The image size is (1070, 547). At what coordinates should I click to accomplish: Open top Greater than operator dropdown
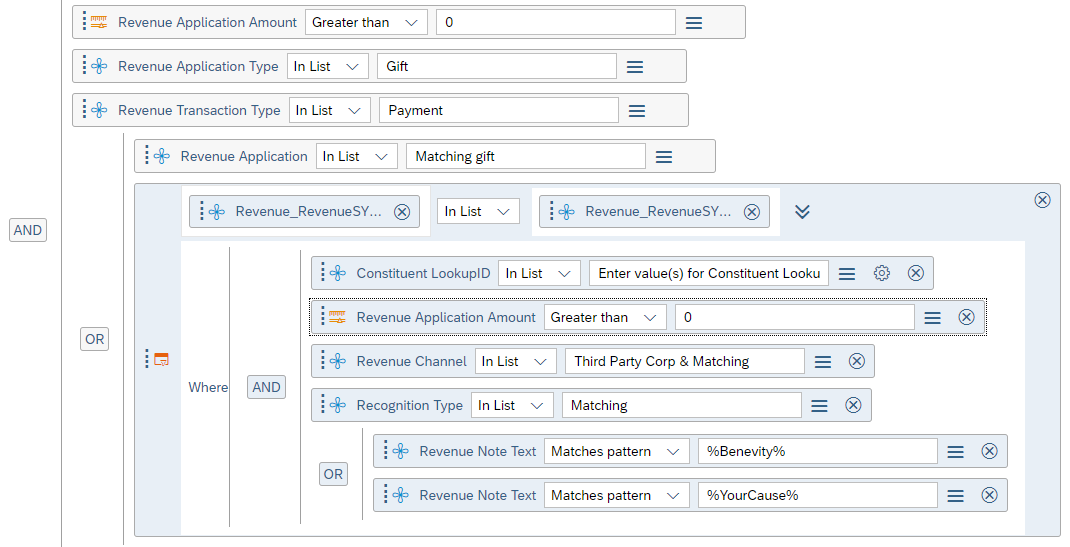click(366, 23)
